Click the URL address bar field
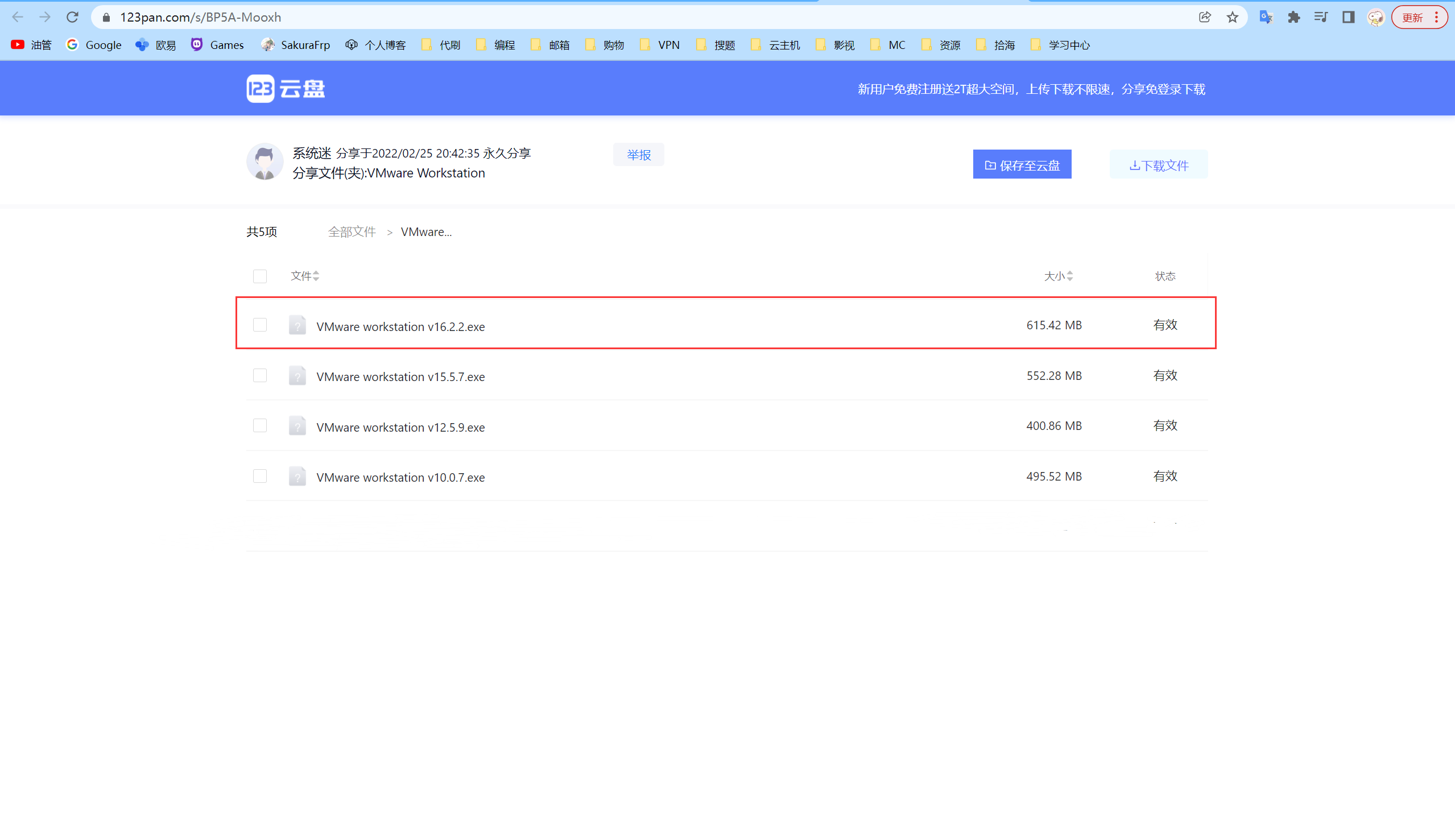Screen dimensions: 1455x840 (x=635, y=17)
